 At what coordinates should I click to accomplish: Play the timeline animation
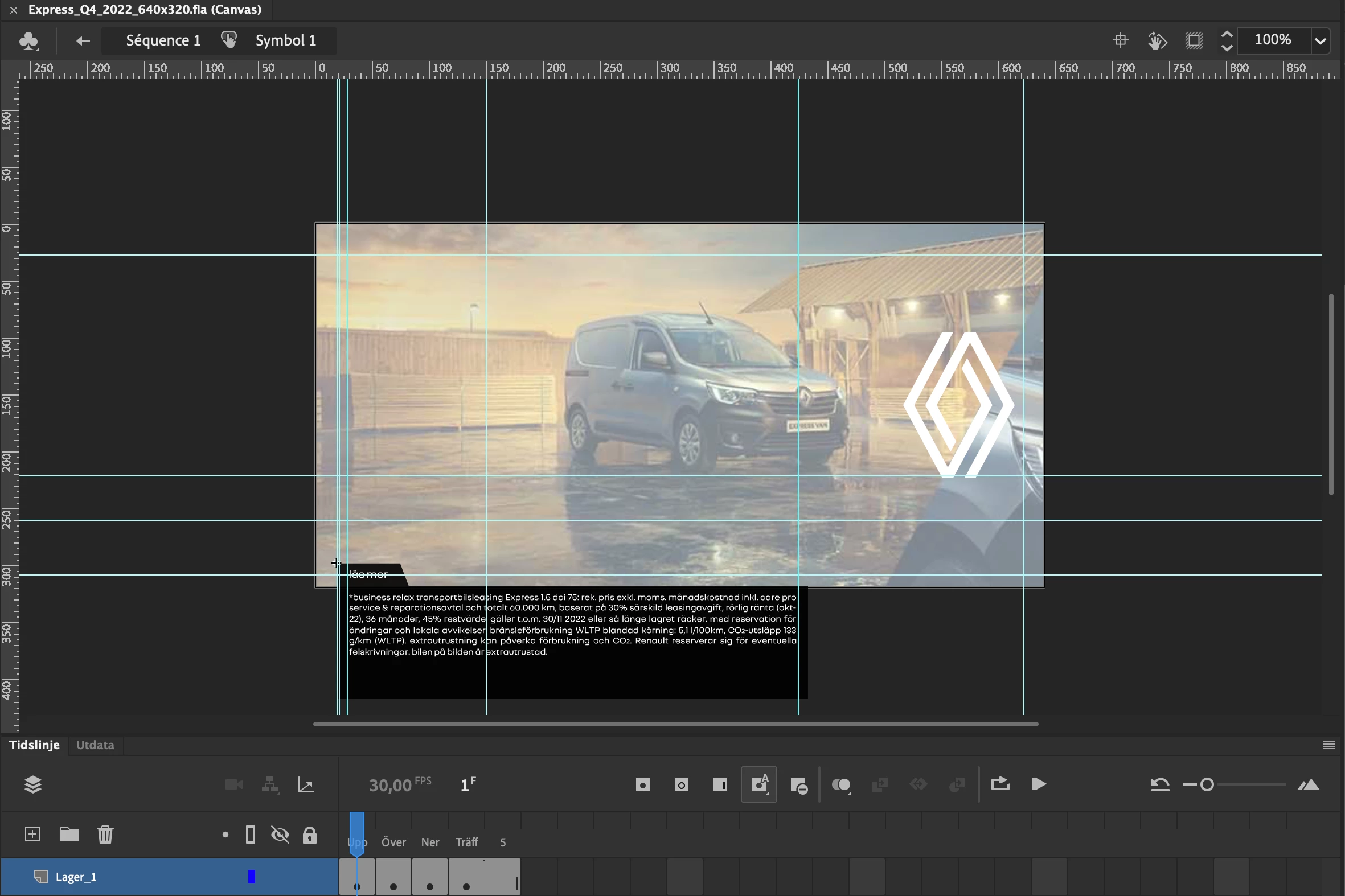pyautogui.click(x=1039, y=784)
